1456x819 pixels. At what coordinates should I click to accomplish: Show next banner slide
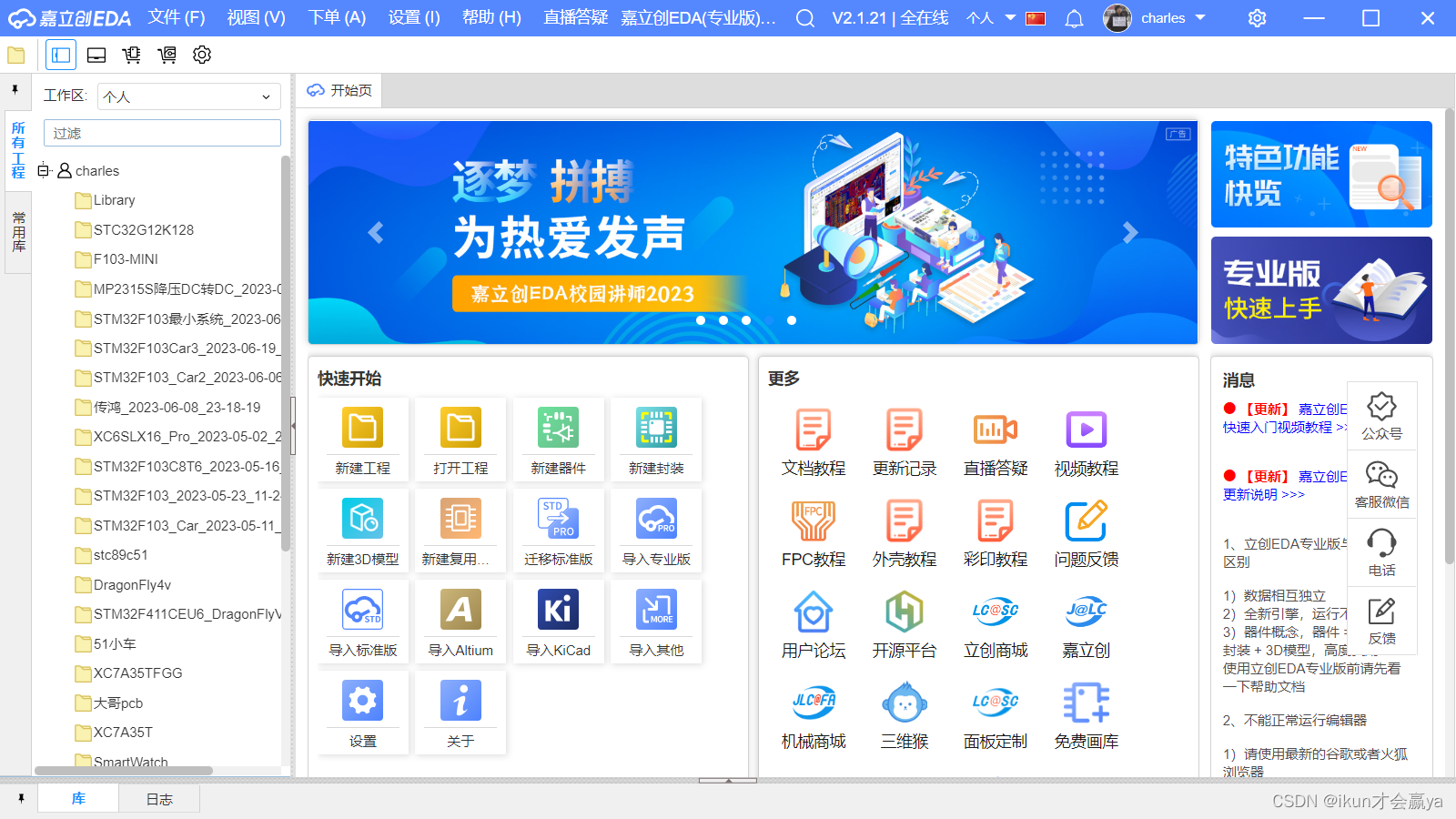point(1130,232)
